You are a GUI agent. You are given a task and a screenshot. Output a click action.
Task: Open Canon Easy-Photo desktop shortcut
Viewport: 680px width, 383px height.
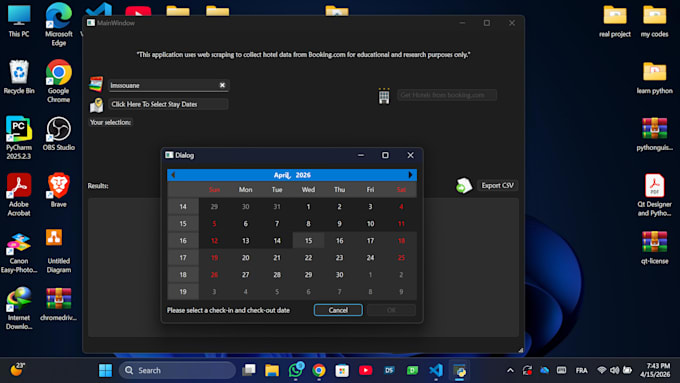click(x=19, y=253)
